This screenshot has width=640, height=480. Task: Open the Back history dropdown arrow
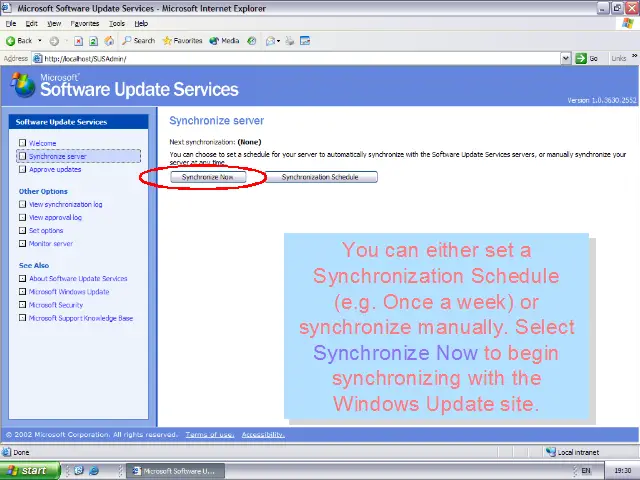(40, 41)
